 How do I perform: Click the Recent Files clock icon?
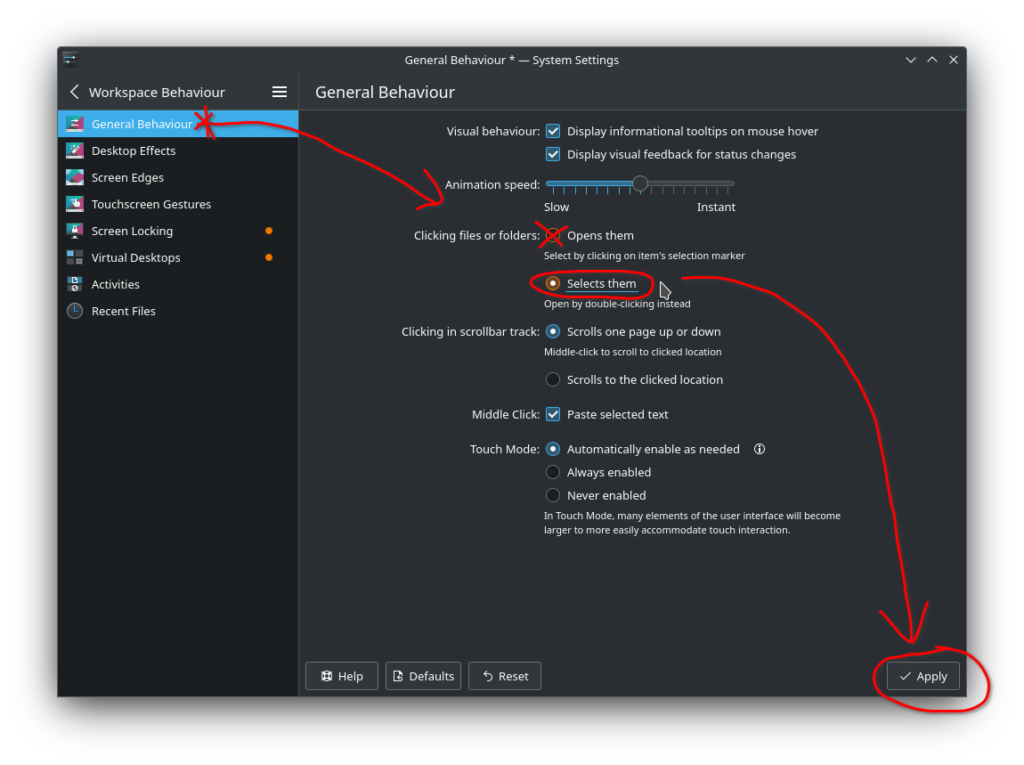tap(75, 311)
